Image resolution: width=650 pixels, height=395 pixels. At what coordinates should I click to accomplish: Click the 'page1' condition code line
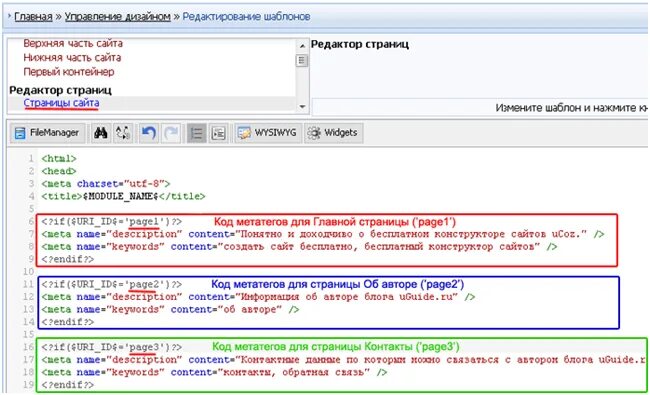pyautogui.click(x=112, y=222)
